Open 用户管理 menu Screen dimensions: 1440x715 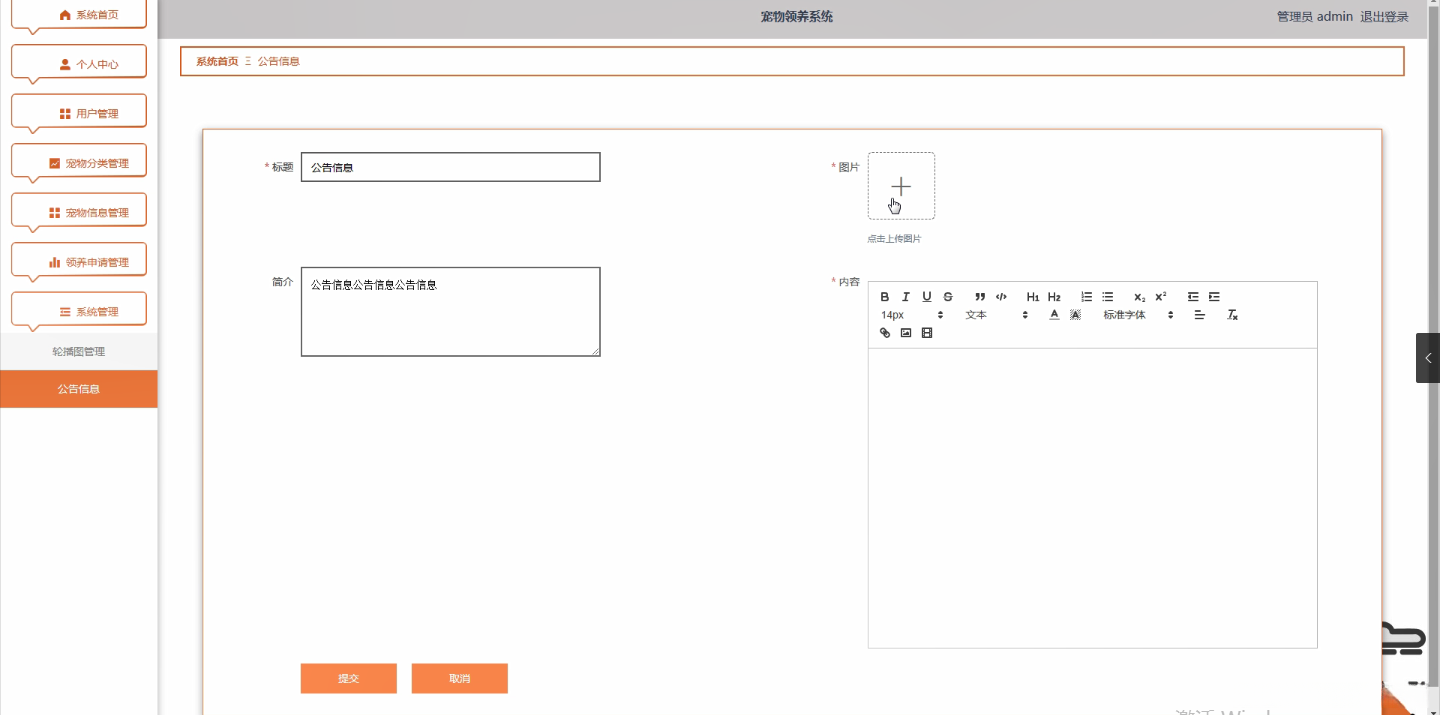79,113
